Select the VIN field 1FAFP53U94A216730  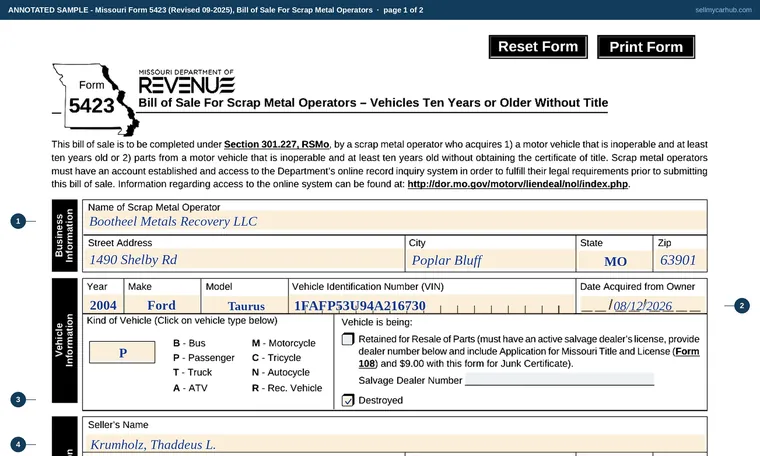[432, 305]
